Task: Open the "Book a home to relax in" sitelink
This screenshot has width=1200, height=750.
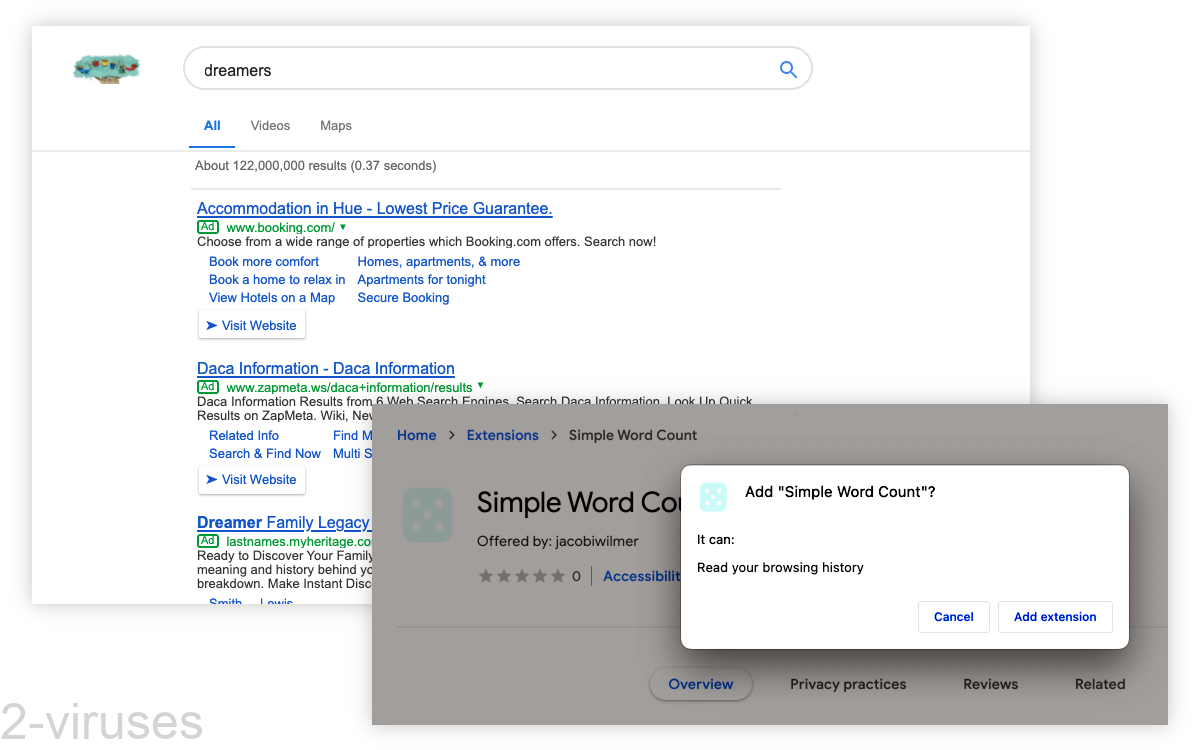Action: click(277, 279)
